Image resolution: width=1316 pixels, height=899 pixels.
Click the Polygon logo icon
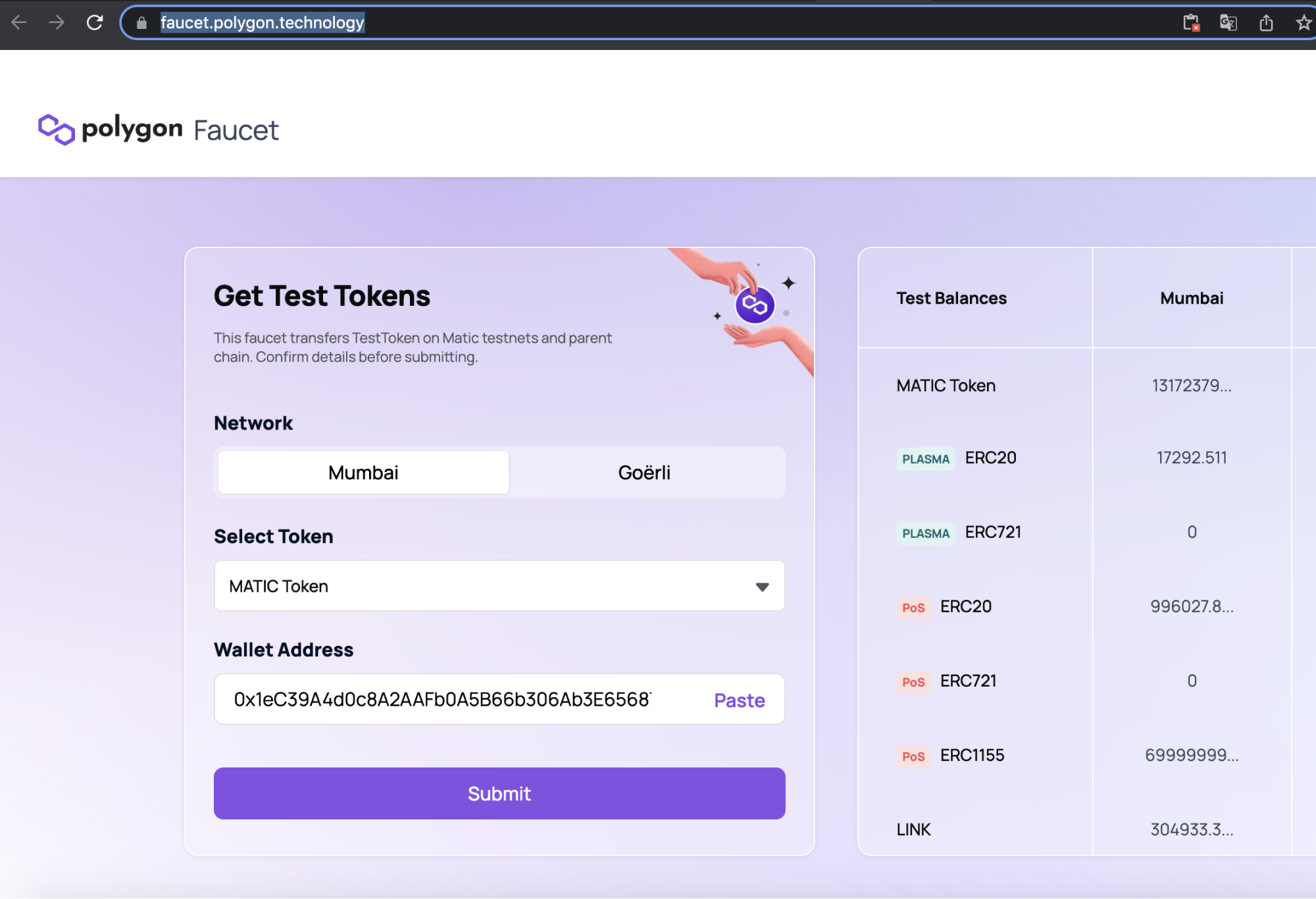[57, 130]
